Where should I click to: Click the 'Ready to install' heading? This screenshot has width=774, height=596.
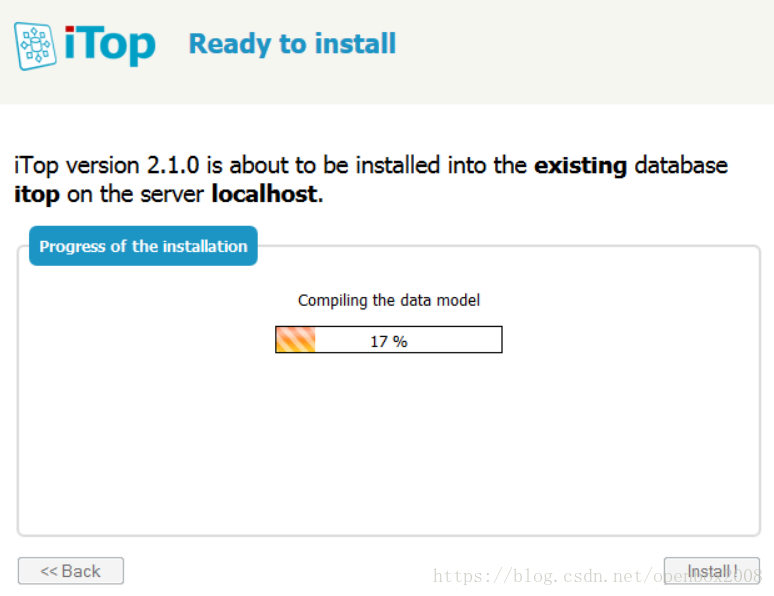pyautogui.click(x=292, y=43)
